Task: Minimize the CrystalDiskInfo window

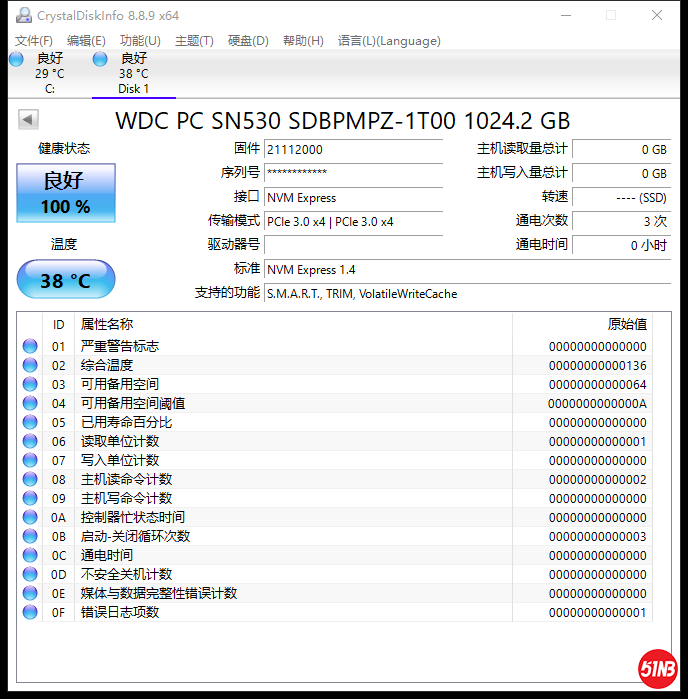Action: point(566,16)
